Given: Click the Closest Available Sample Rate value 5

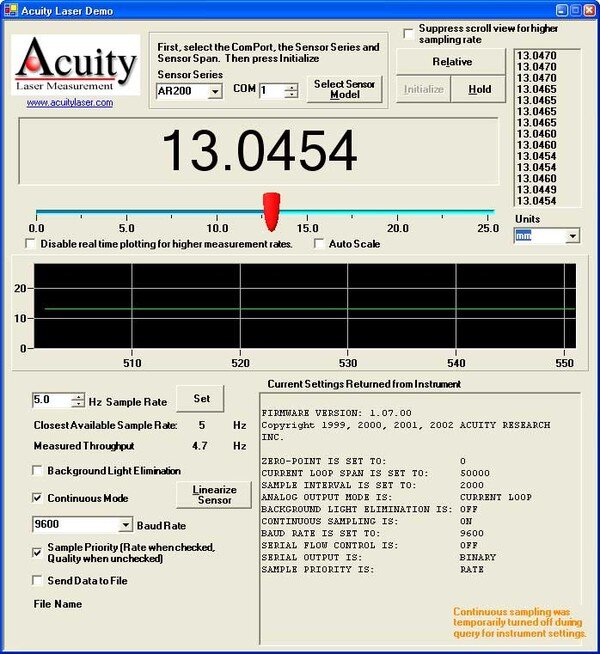Looking at the screenshot, I should (202, 425).
